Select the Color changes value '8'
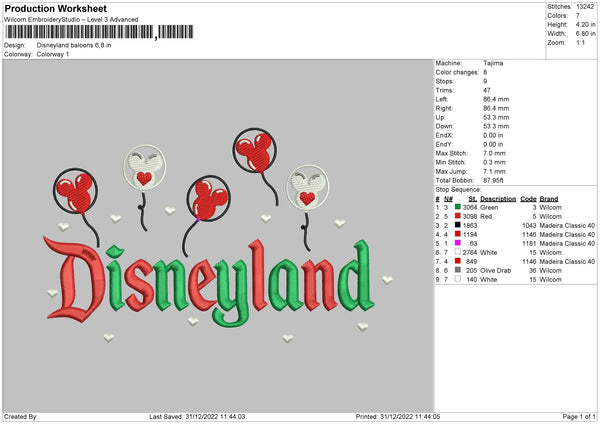 tap(485, 72)
